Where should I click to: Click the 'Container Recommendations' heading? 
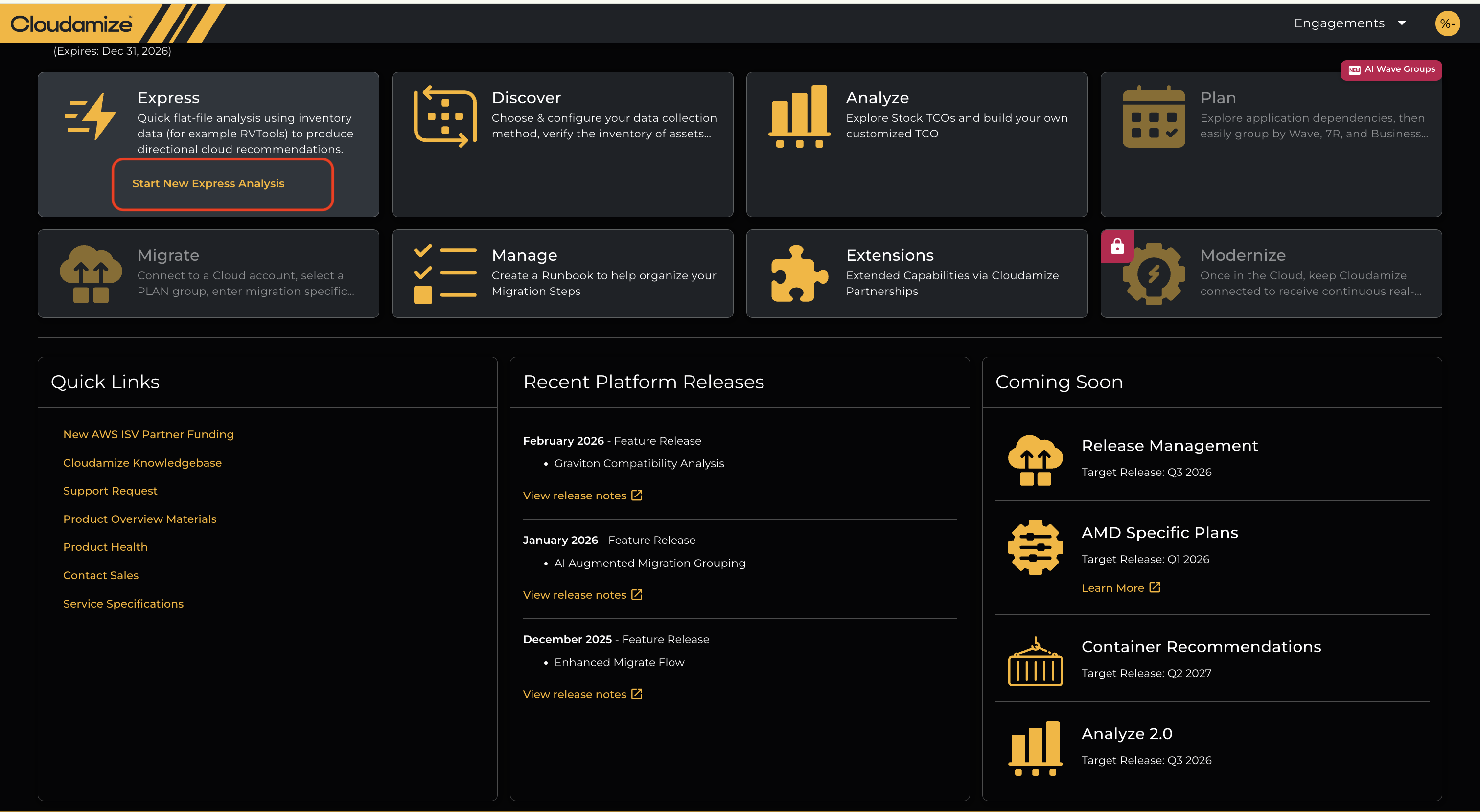coord(1202,647)
